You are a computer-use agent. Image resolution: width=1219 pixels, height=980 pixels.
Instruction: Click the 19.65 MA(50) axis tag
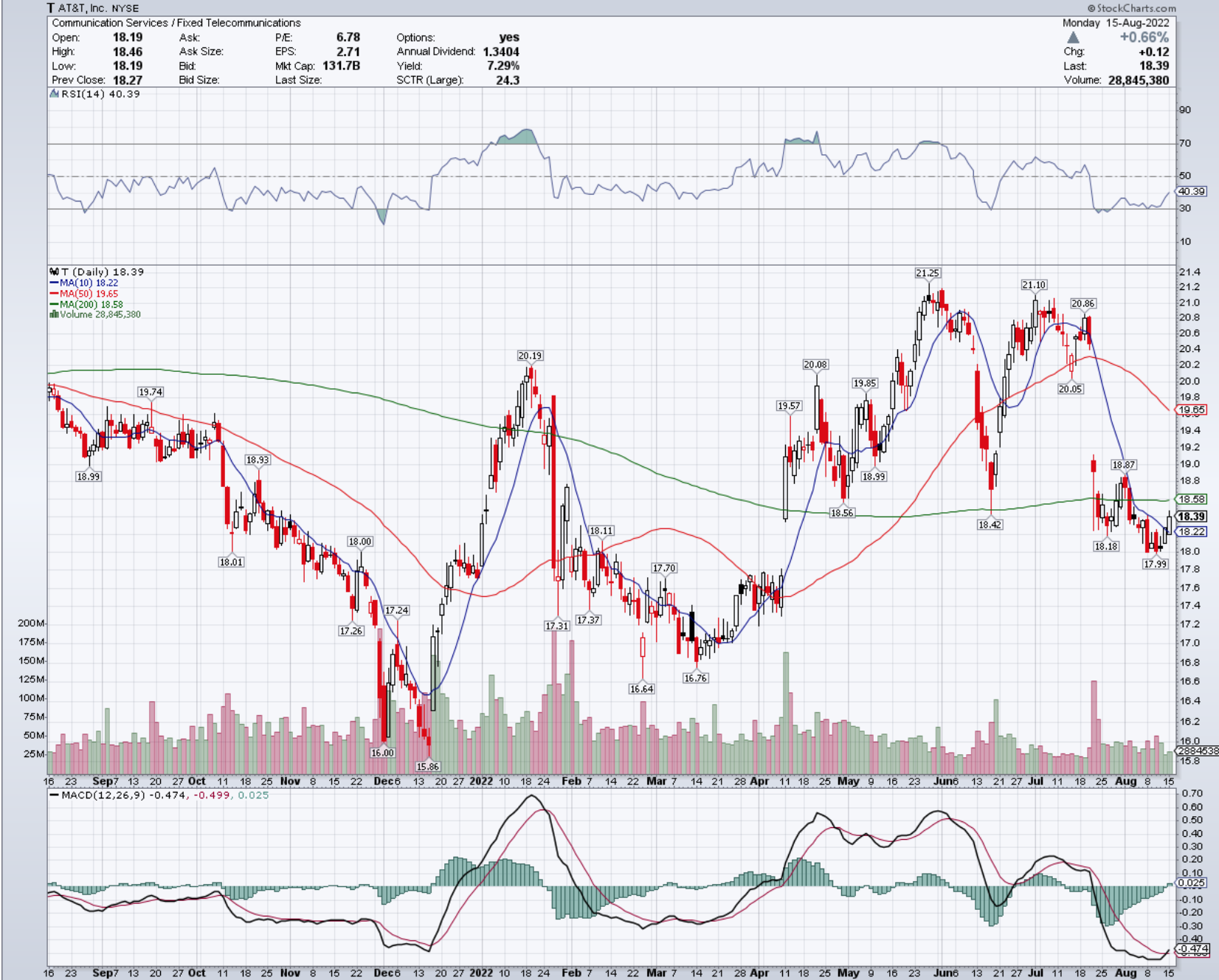coord(1191,410)
